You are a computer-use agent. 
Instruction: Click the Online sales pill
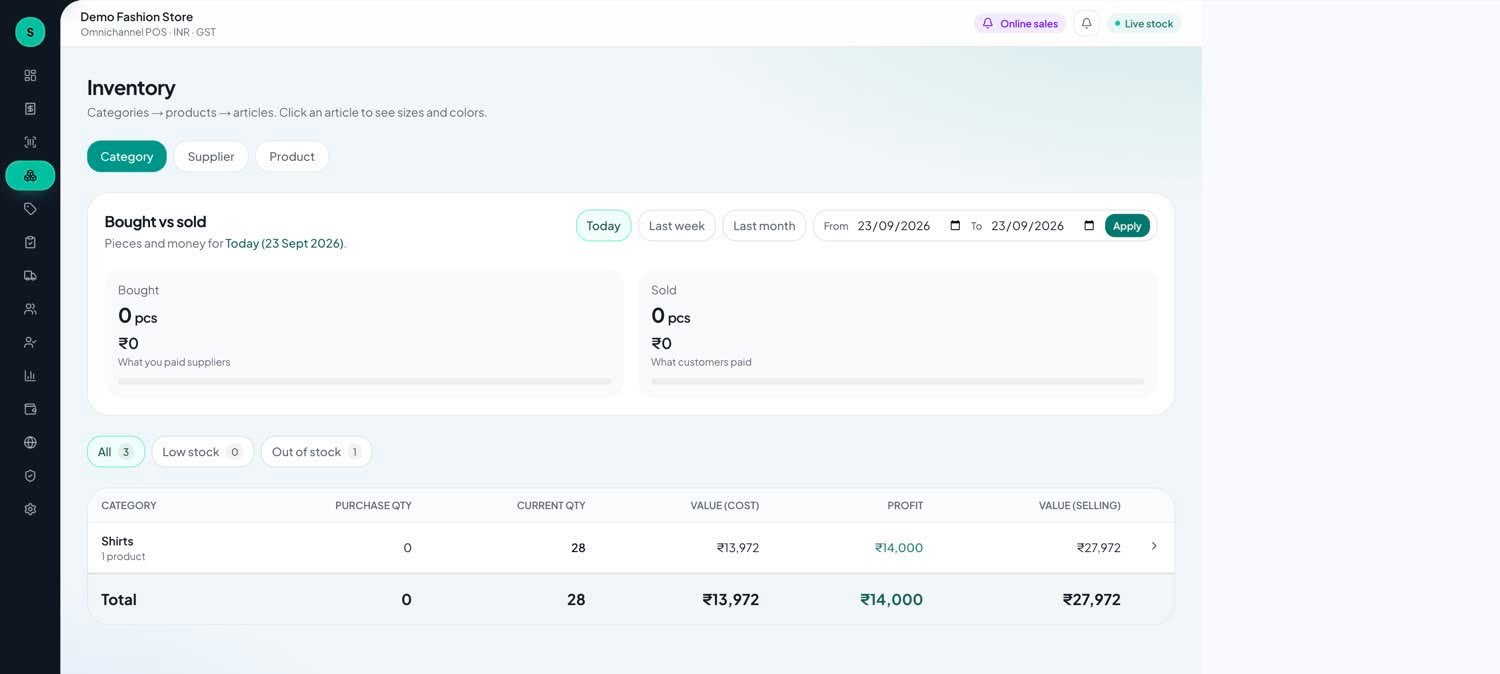1020,23
